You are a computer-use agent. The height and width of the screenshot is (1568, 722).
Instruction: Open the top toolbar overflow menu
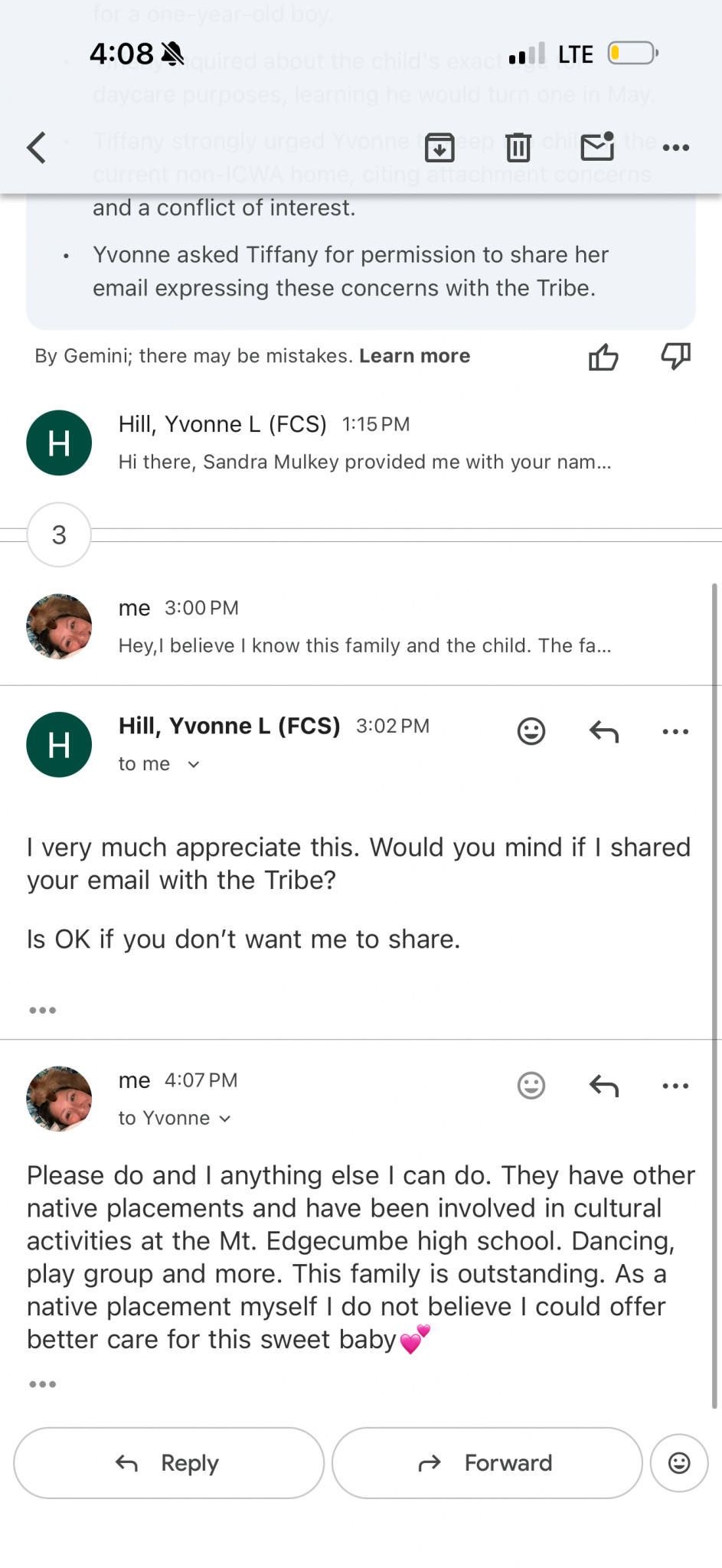click(675, 147)
